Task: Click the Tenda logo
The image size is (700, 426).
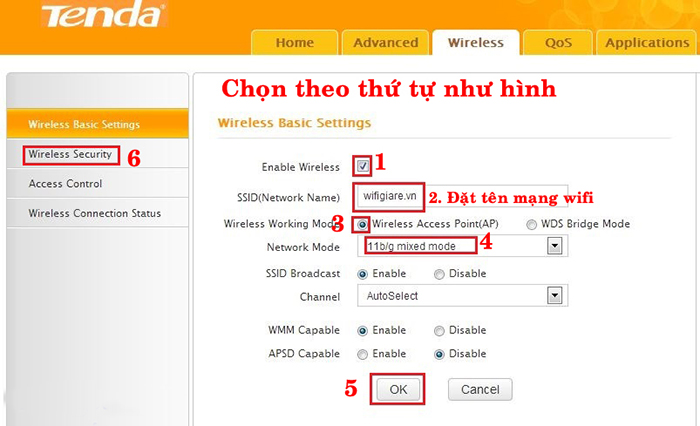Action: point(104,14)
